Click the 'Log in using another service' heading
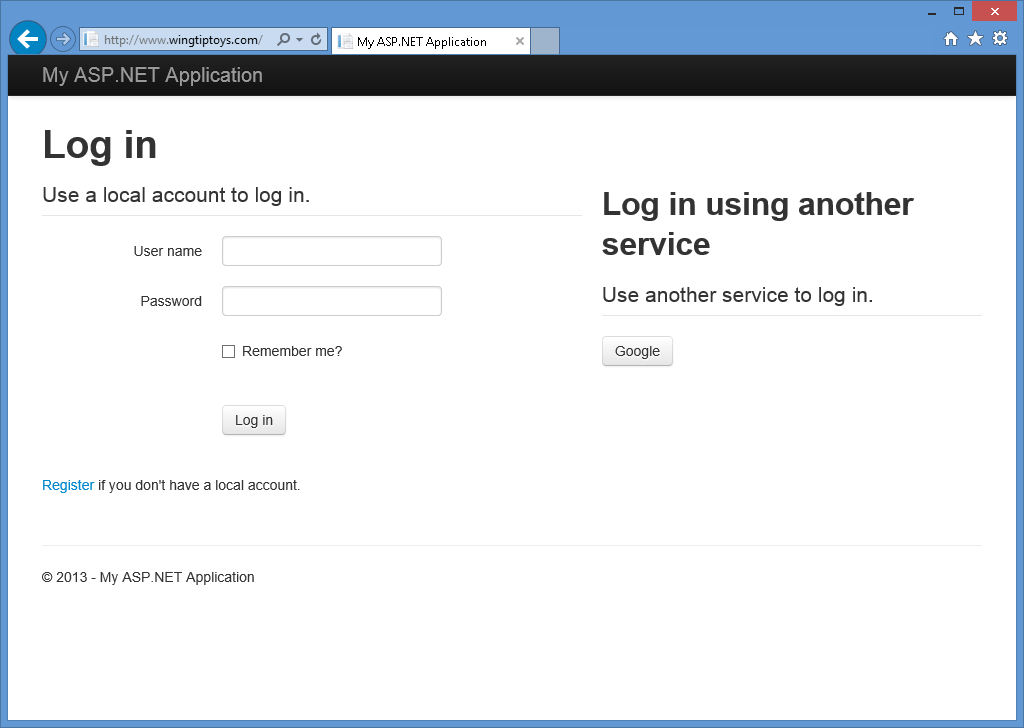Image resolution: width=1024 pixels, height=728 pixels. (758, 224)
